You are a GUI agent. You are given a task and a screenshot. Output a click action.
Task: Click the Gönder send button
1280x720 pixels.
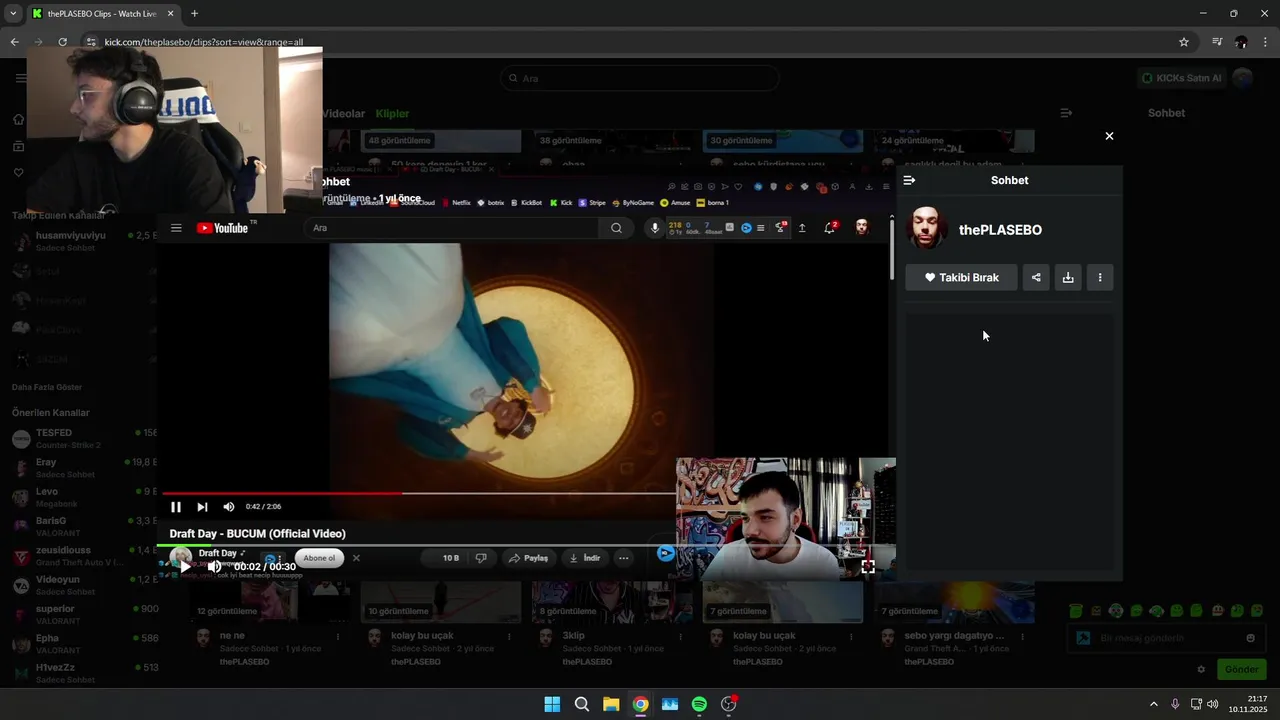(1241, 669)
